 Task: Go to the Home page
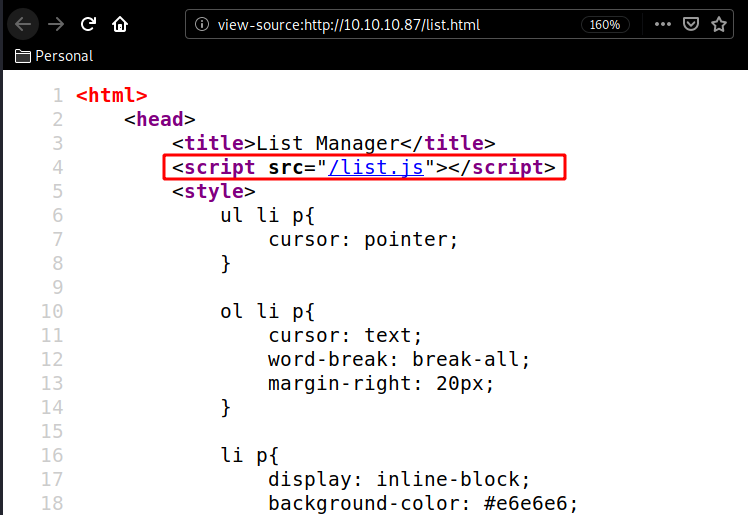[x=120, y=23]
